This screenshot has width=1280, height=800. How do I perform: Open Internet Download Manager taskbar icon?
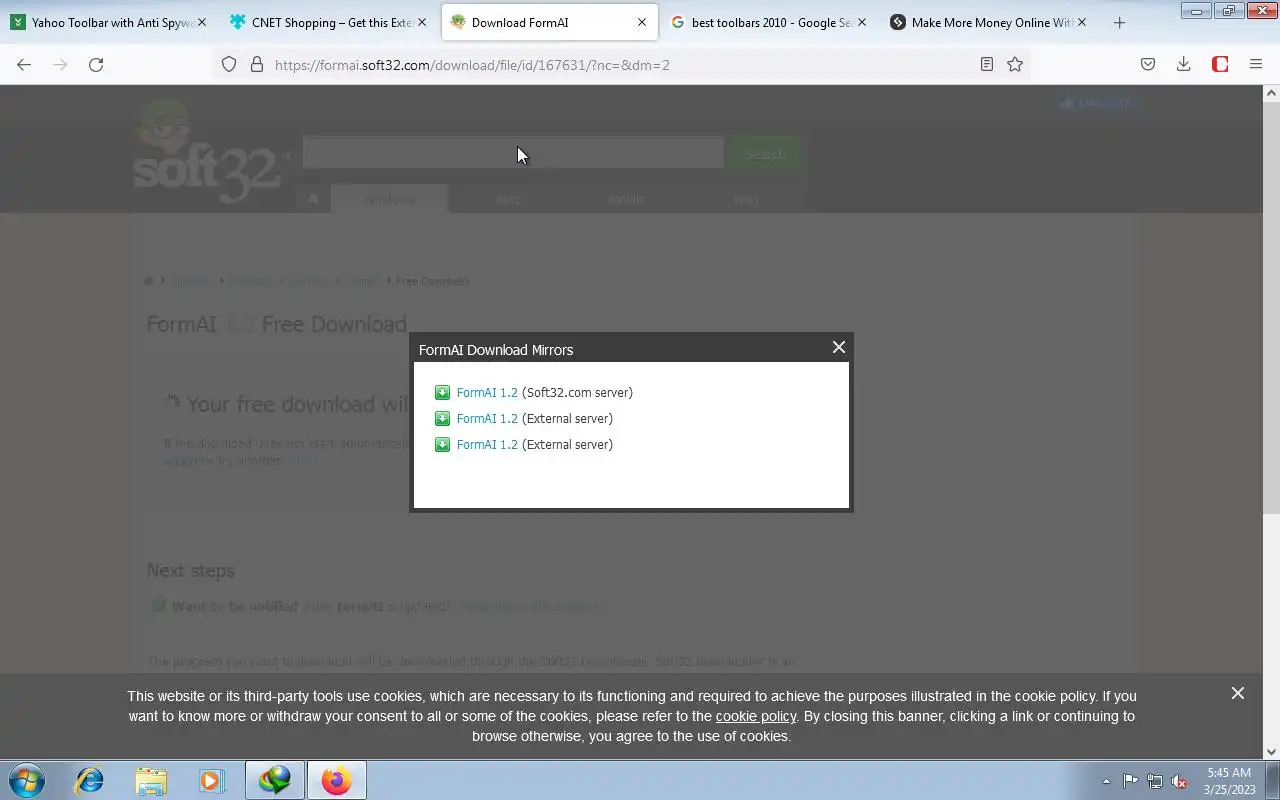[275, 780]
